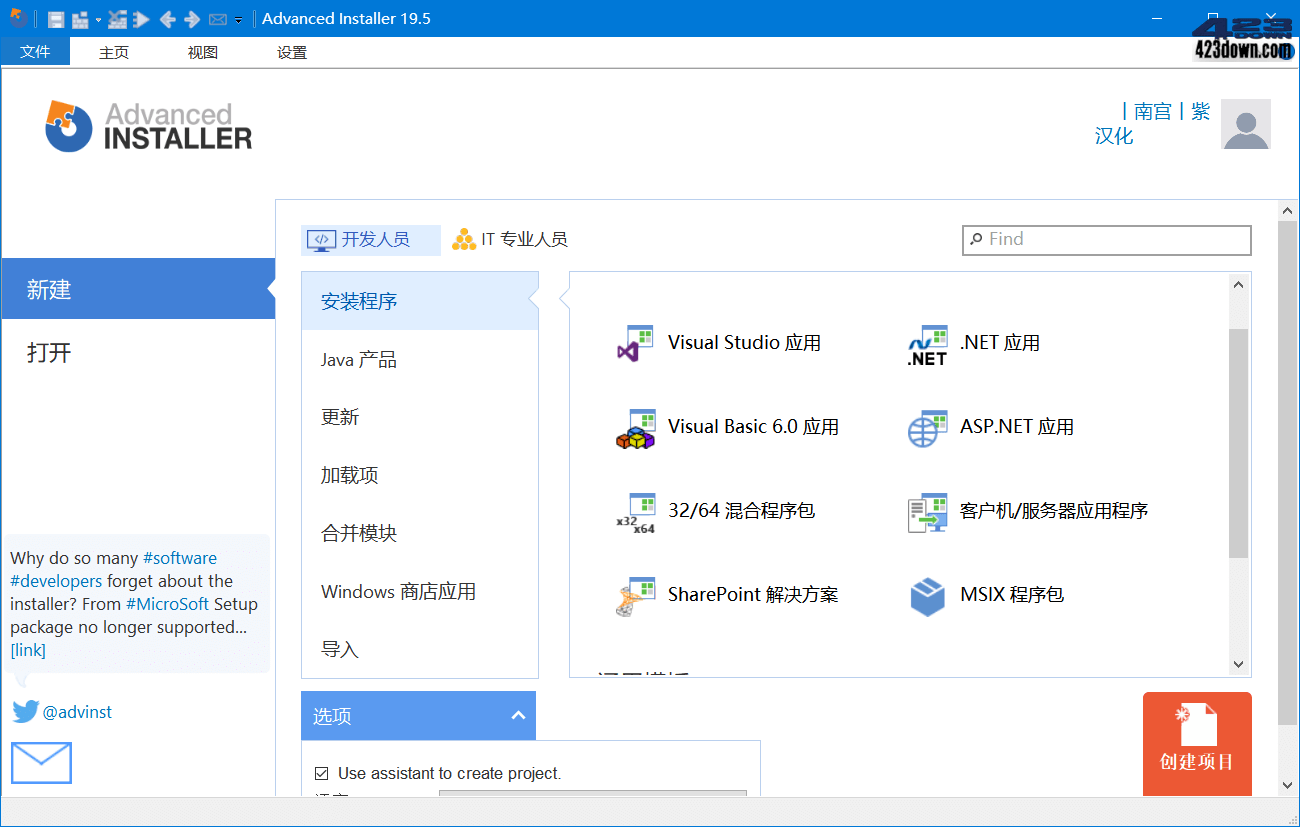This screenshot has width=1300, height=827.
Task: Click the mail feedback envelope icon
Action: 41,763
